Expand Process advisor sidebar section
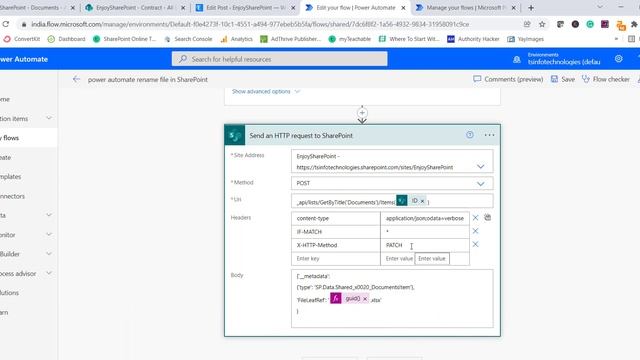Screen dimensions: 640x360 coord(49,273)
